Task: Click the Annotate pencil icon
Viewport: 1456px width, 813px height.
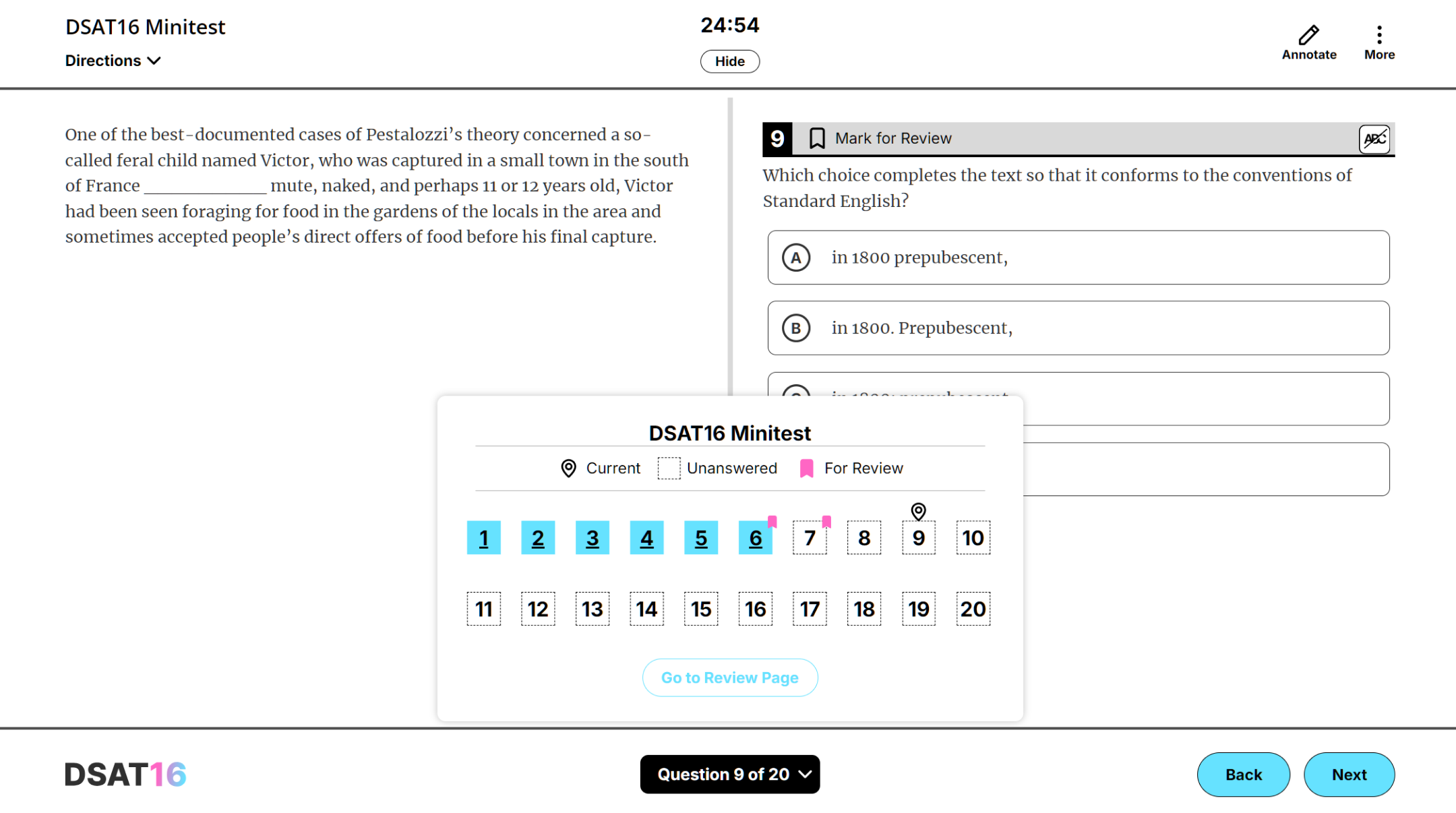Action: click(x=1309, y=34)
